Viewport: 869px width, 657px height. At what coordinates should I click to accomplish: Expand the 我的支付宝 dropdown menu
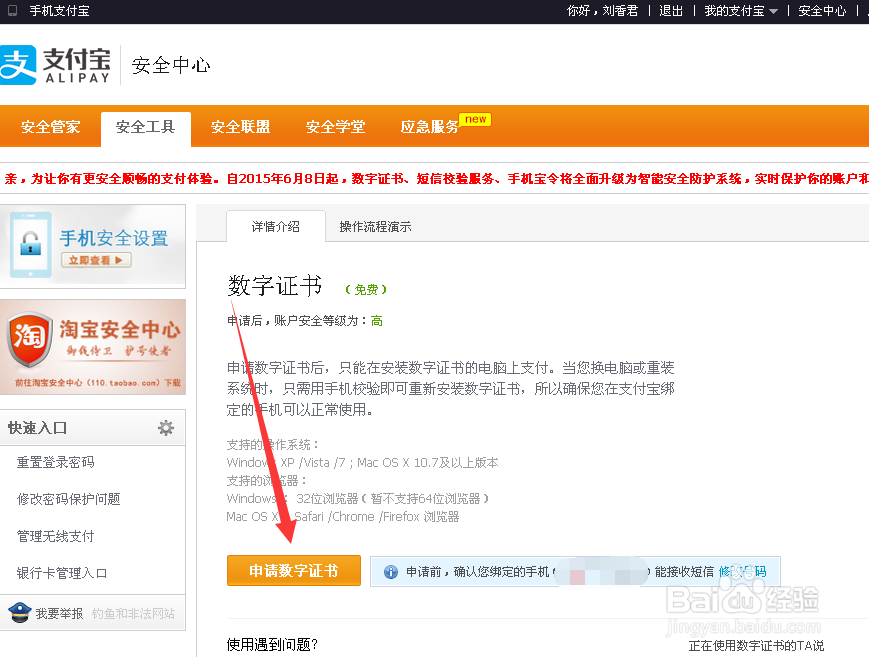coord(740,11)
